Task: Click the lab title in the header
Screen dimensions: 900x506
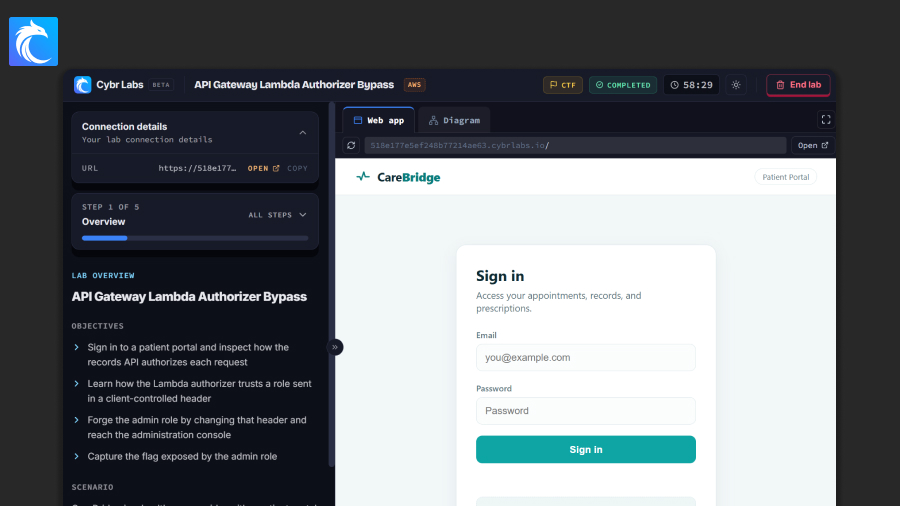Action: click(294, 85)
